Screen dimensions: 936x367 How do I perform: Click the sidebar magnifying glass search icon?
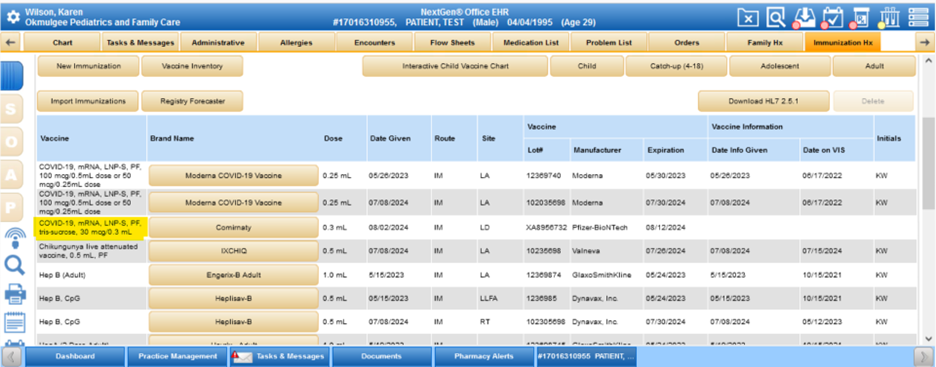click(14, 265)
